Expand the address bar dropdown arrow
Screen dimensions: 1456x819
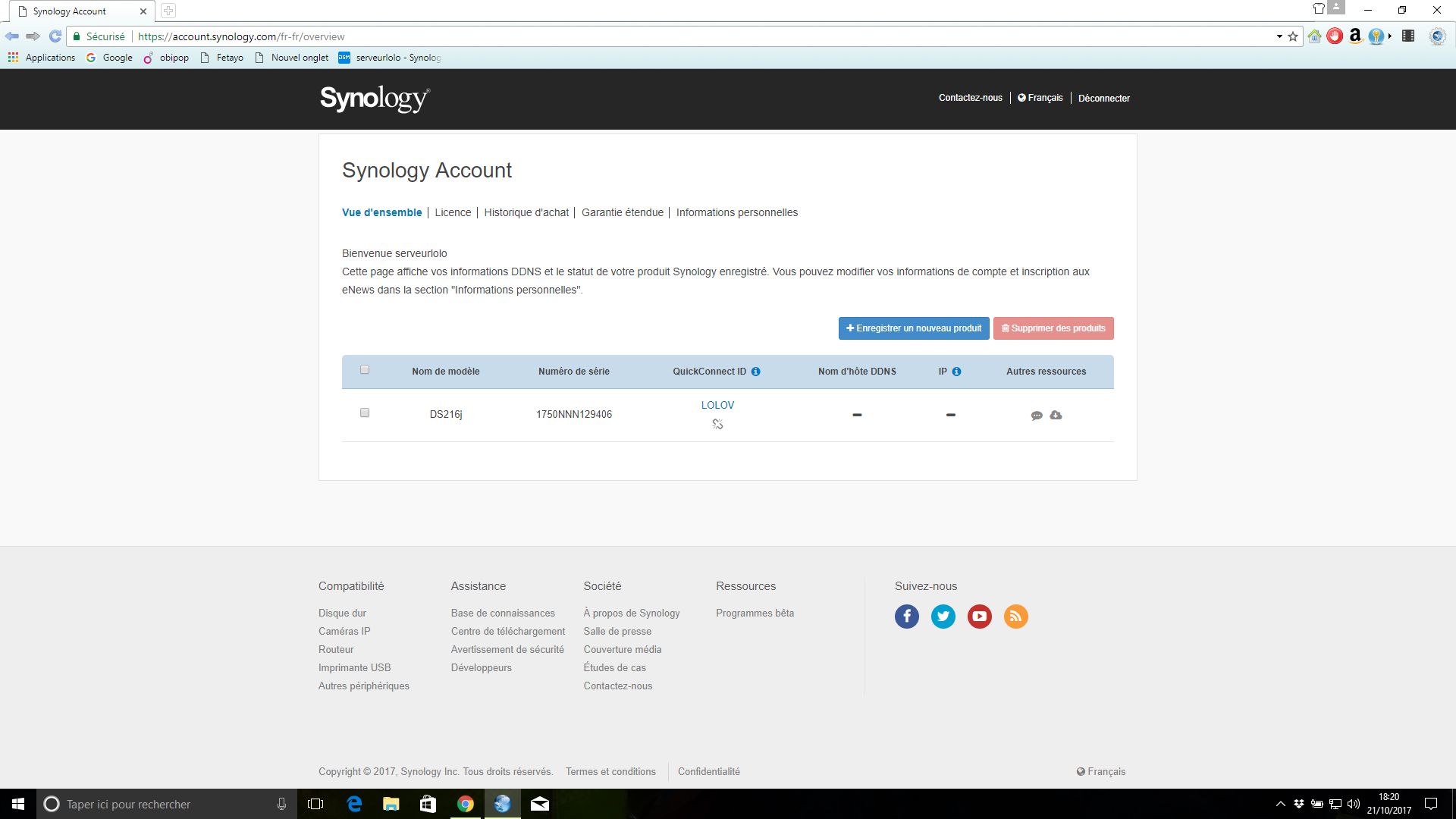click(1279, 36)
